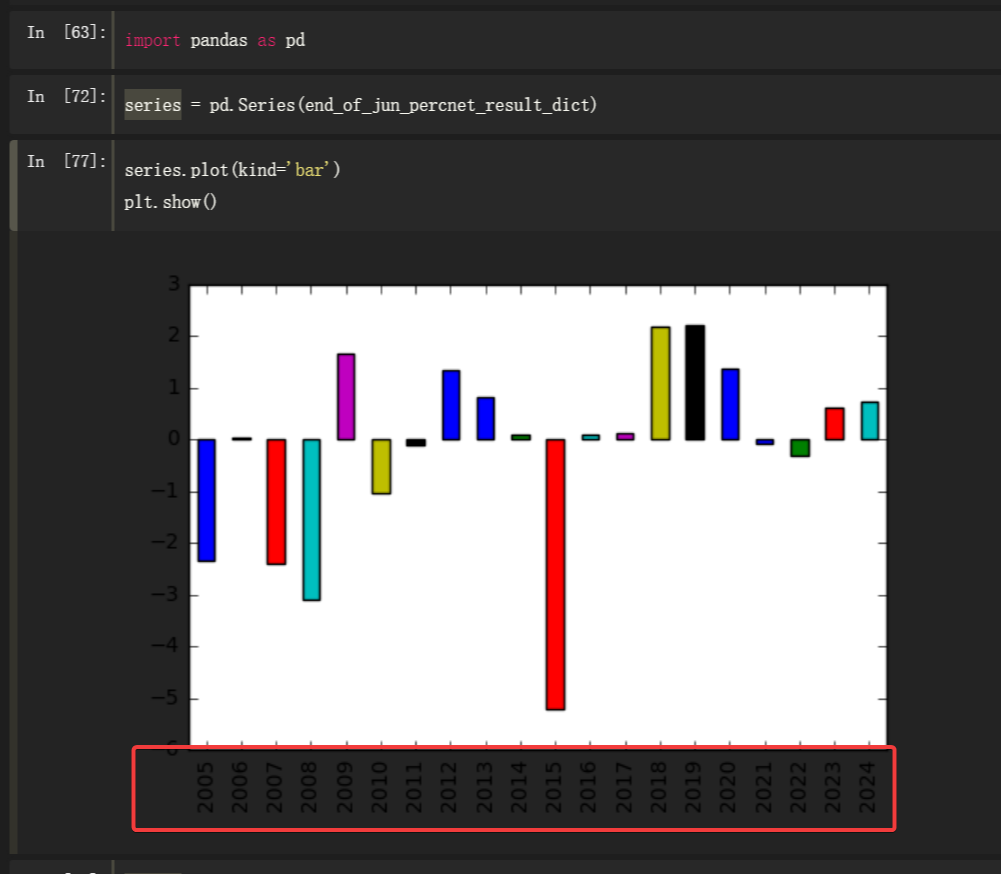Click the blue 2013 bar
The width and height of the screenshot is (1001, 874).
(486, 419)
